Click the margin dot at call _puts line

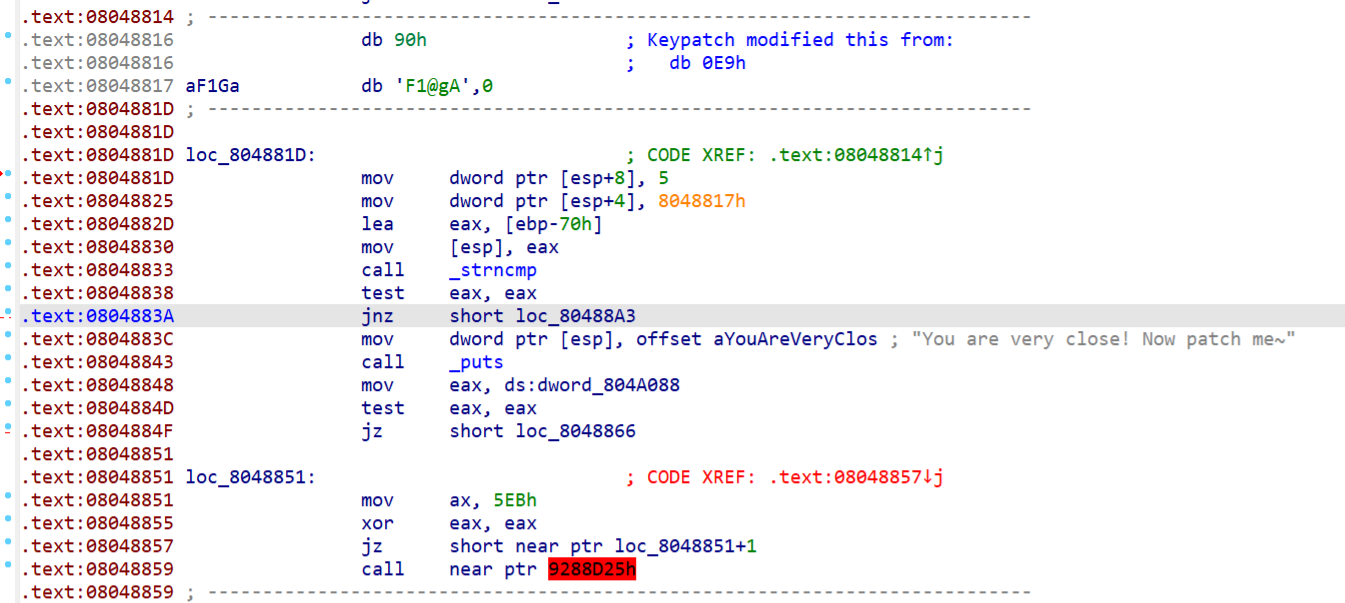(x=9, y=359)
